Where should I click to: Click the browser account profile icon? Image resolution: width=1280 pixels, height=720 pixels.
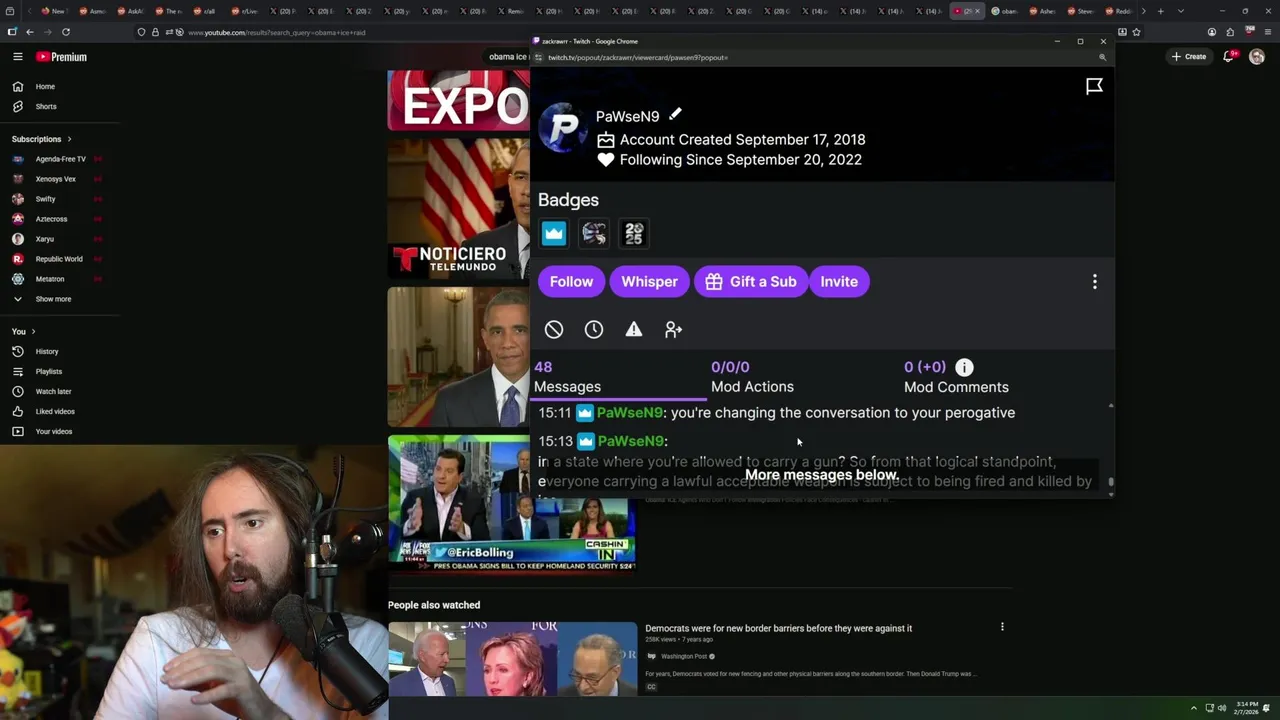click(1212, 32)
